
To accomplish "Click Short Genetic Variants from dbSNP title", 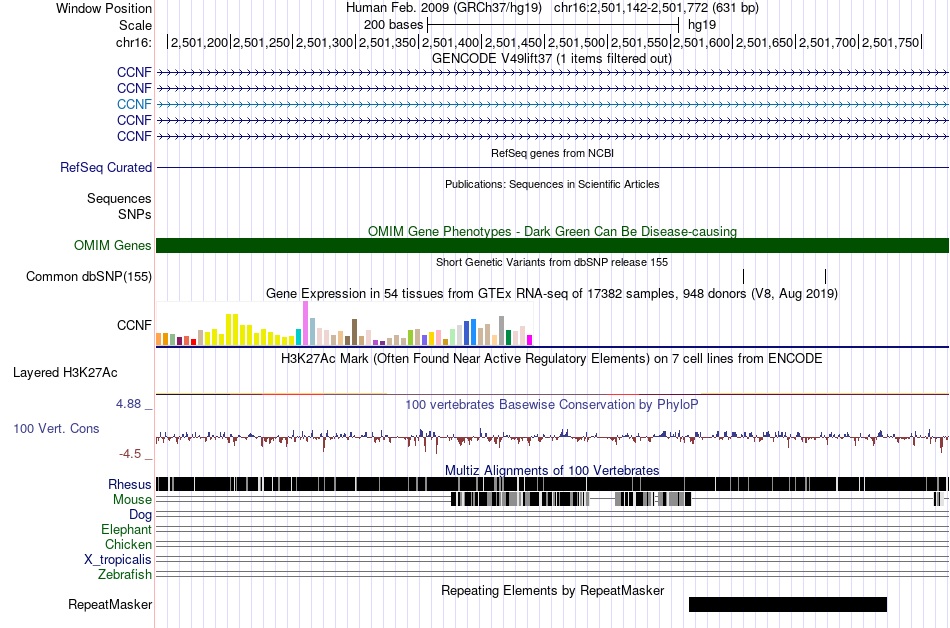I will click(552, 262).
